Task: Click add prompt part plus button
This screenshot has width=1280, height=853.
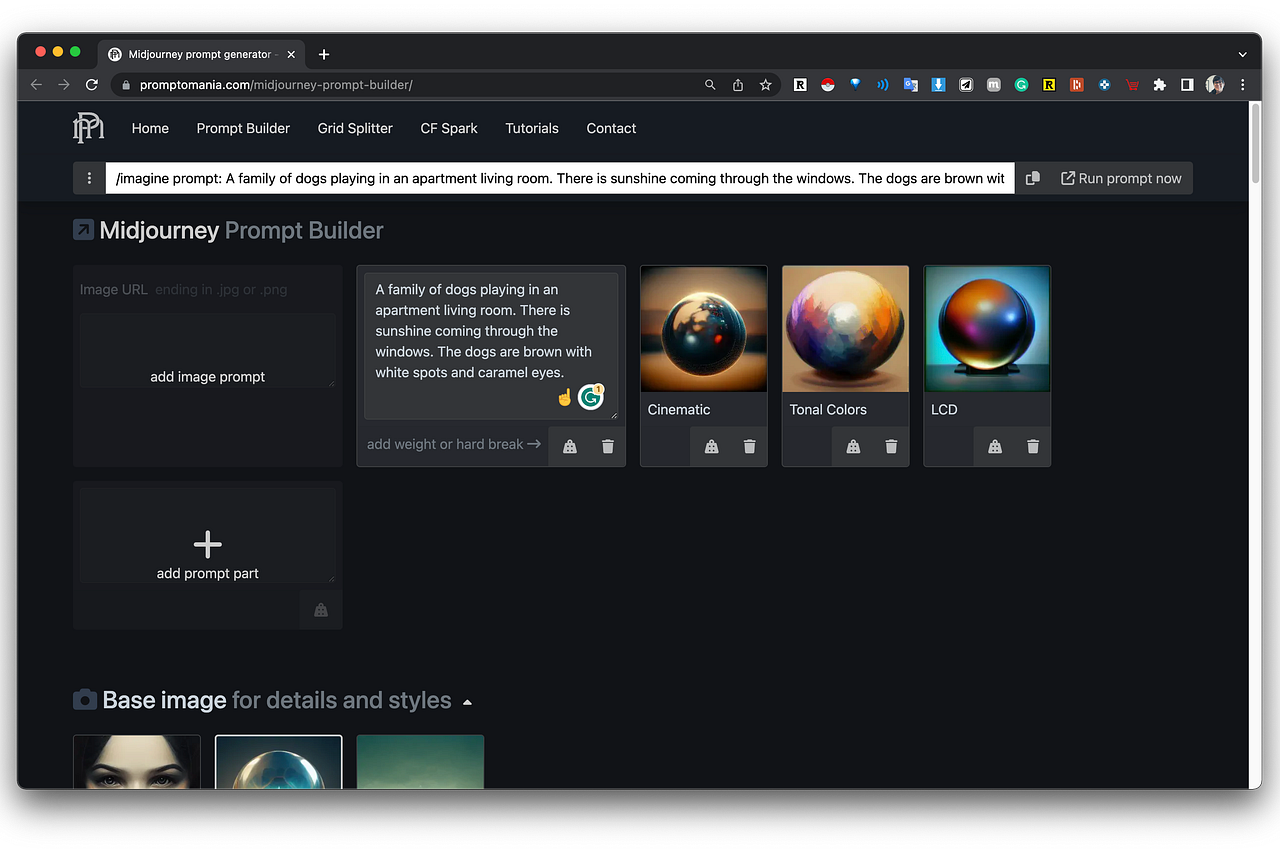Action: pos(208,545)
